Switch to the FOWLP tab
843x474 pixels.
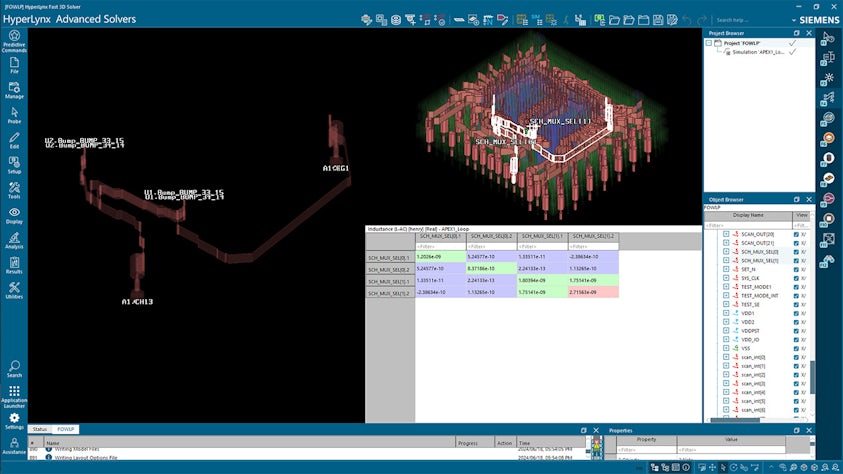pos(66,429)
